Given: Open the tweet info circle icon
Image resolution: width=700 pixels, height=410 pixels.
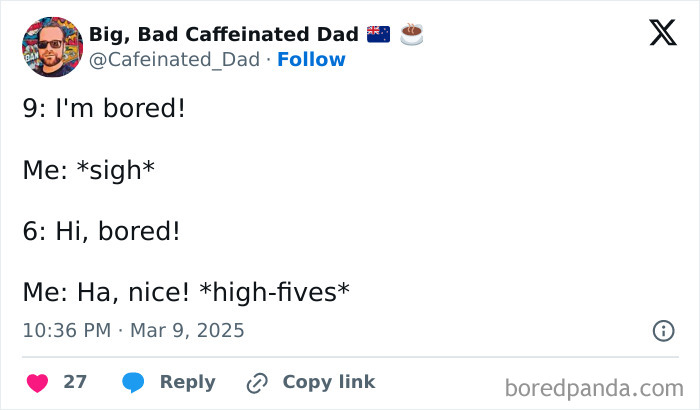Looking at the screenshot, I should [x=662, y=330].
